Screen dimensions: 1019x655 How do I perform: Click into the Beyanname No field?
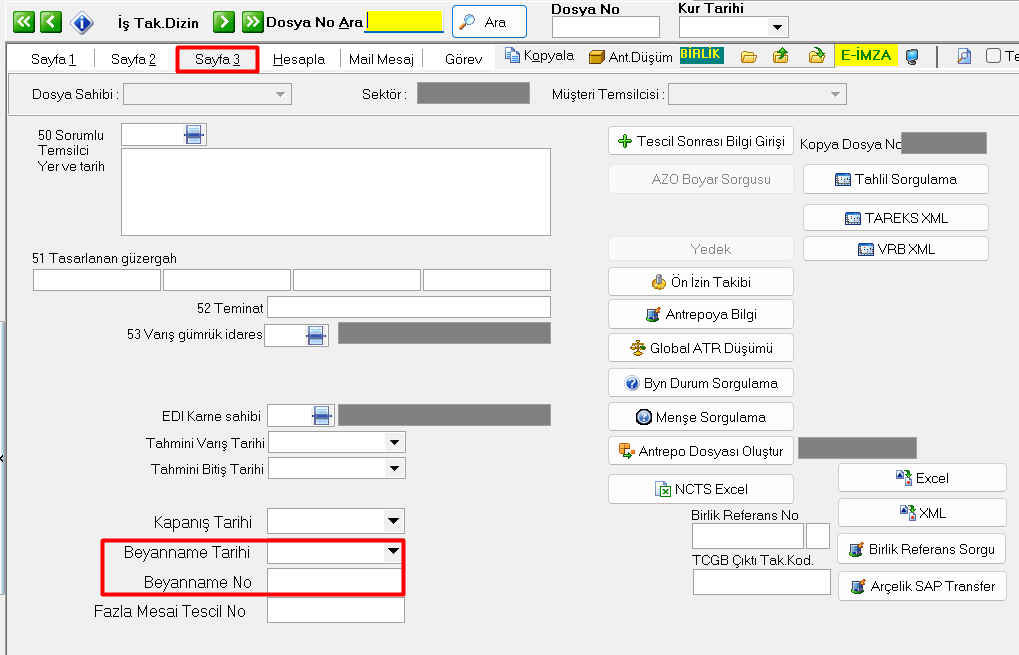[x=335, y=581]
